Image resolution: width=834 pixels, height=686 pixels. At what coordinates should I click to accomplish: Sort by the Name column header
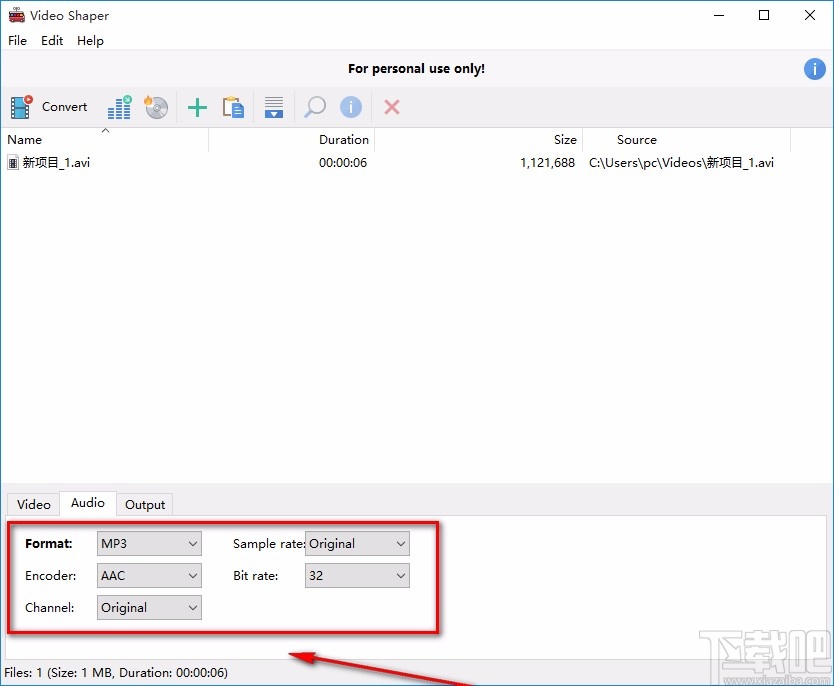coord(105,140)
